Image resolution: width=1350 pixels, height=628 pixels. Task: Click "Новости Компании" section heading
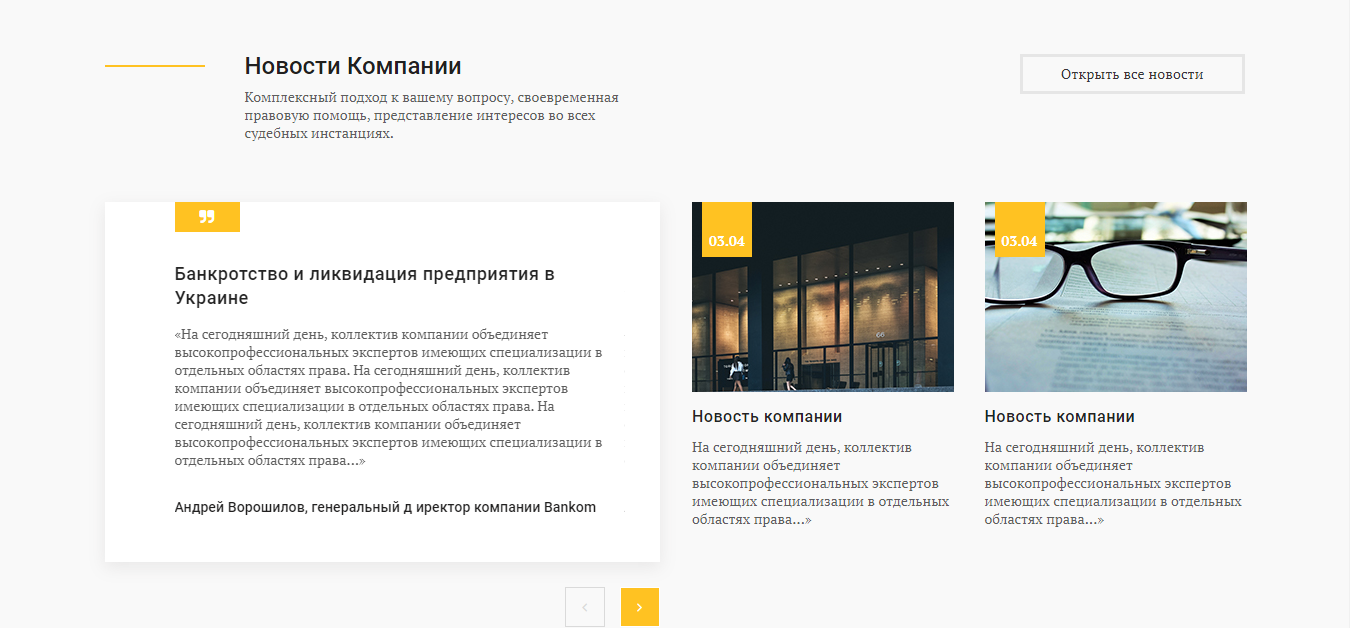pyautogui.click(x=353, y=66)
